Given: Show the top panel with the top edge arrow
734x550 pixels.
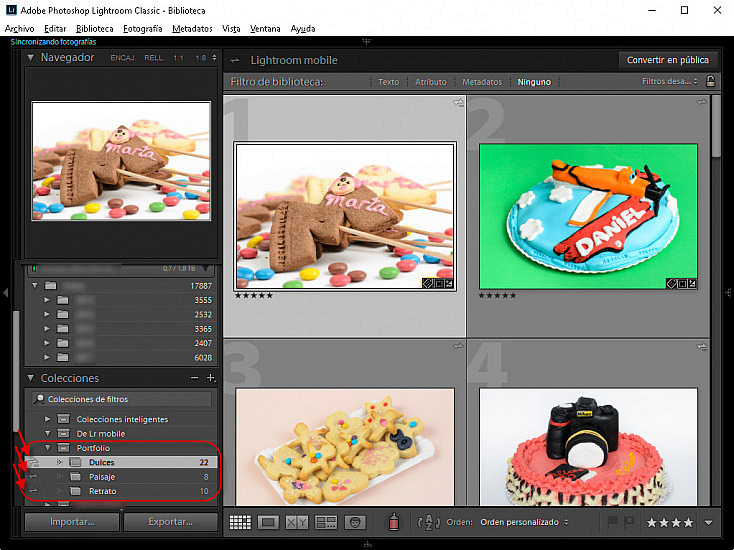Looking at the screenshot, I should [x=367, y=42].
